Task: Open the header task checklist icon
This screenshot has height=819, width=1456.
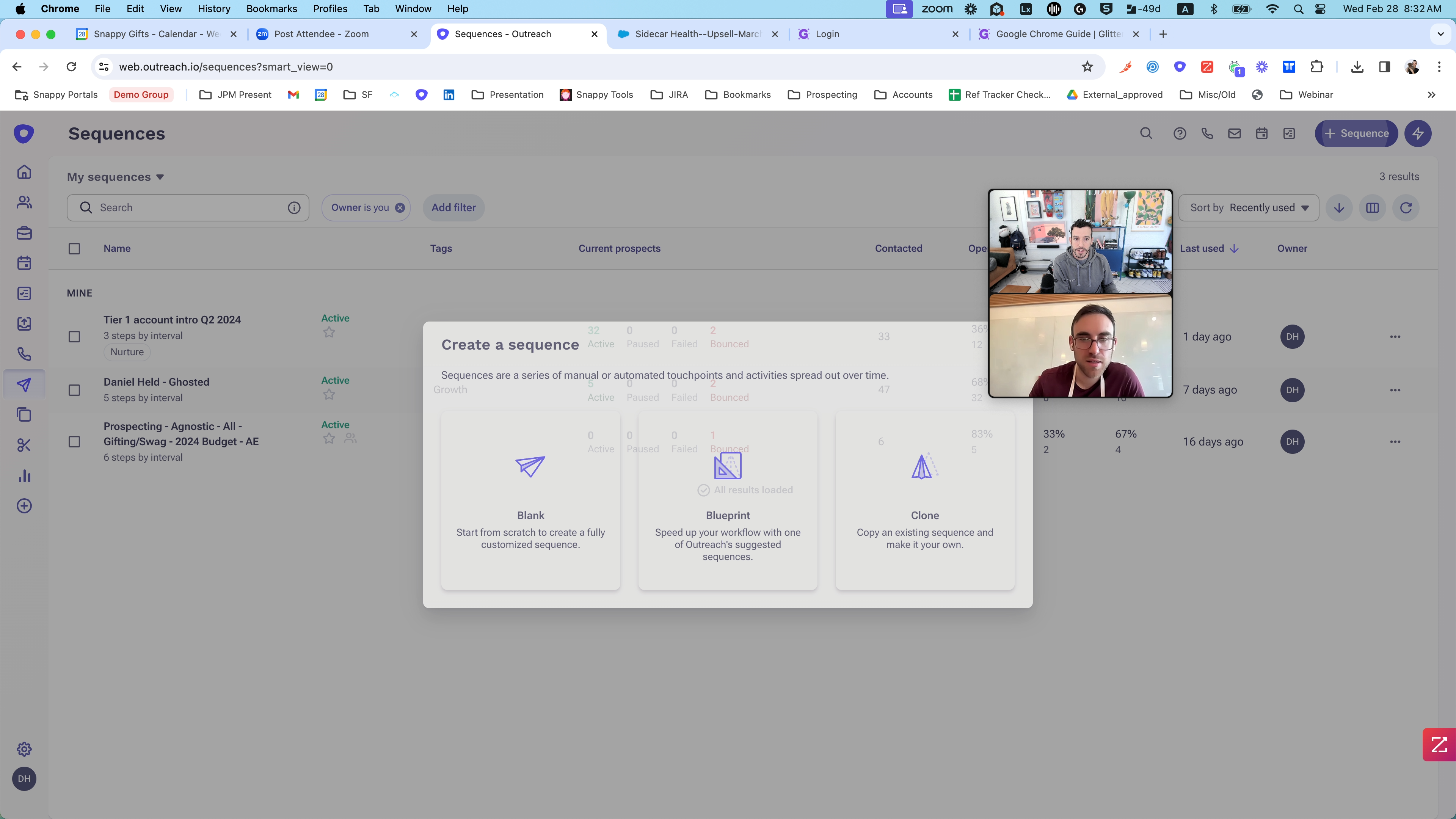Action: pyautogui.click(x=1289, y=133)
